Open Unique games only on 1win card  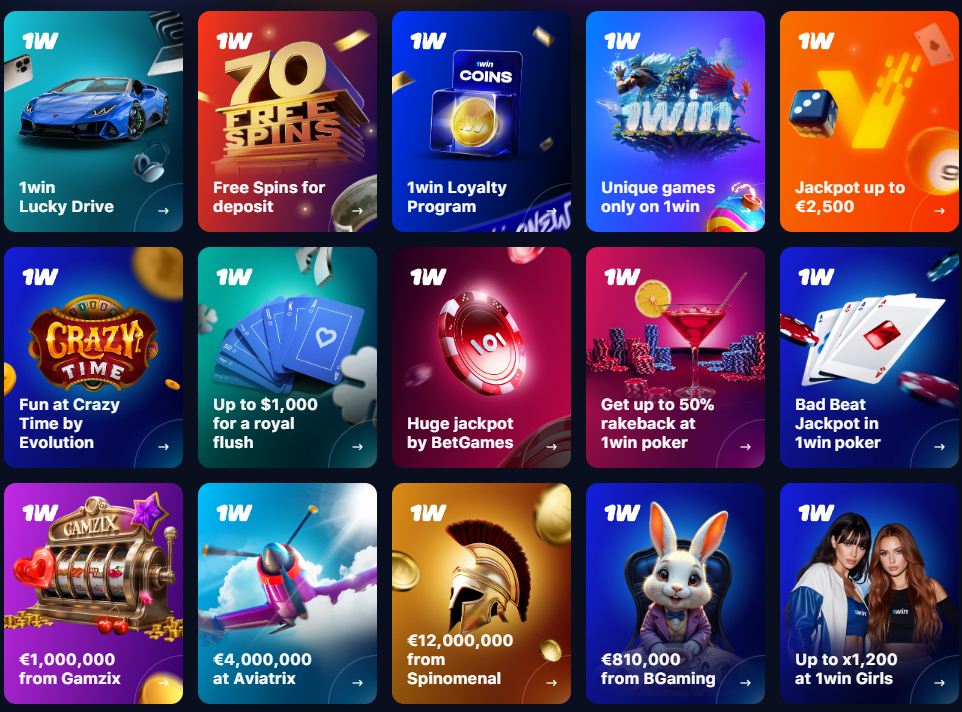pyautogui.click(x=675, y=121)
